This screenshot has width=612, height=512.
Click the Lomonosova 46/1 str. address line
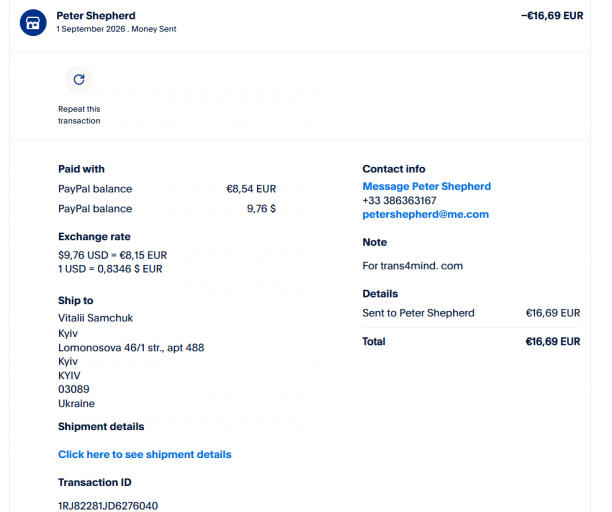[131, 347]
